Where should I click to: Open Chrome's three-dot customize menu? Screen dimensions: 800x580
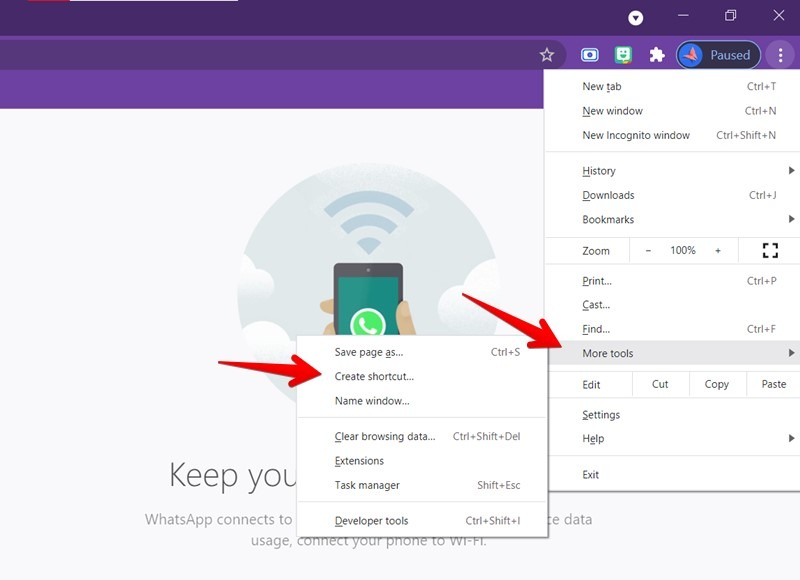click(x=780, y=55)
